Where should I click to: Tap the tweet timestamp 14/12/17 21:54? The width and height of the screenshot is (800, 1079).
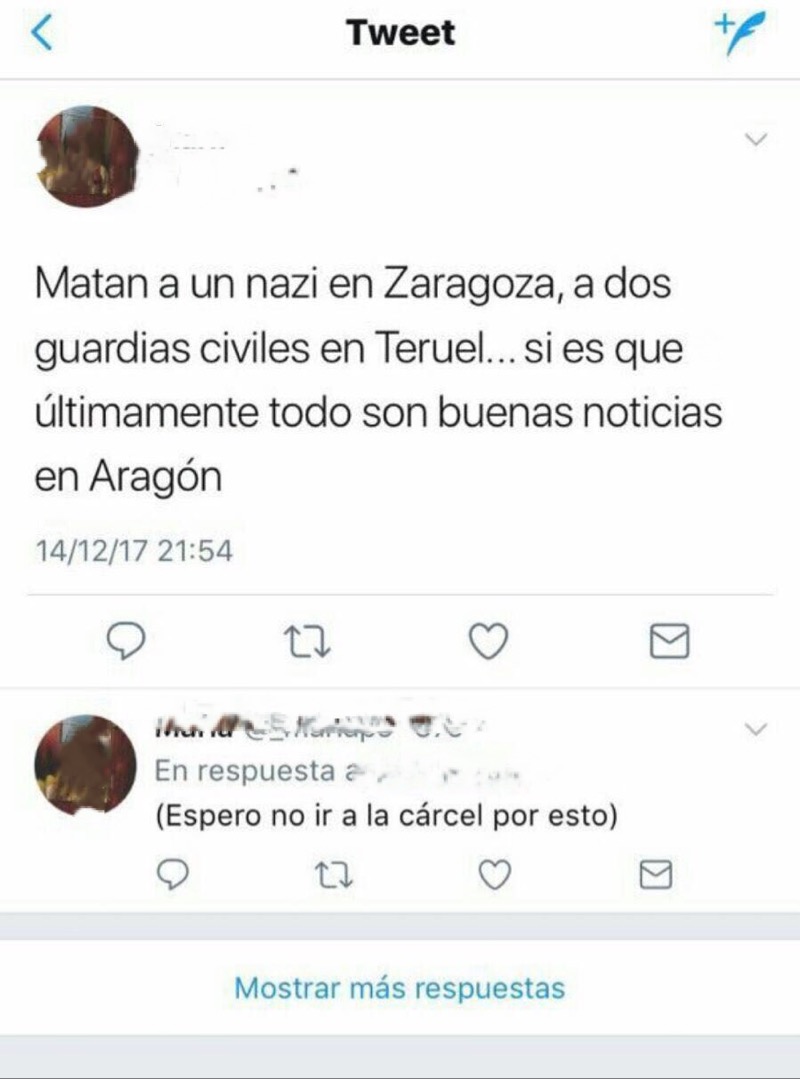(x=134, y=551)
